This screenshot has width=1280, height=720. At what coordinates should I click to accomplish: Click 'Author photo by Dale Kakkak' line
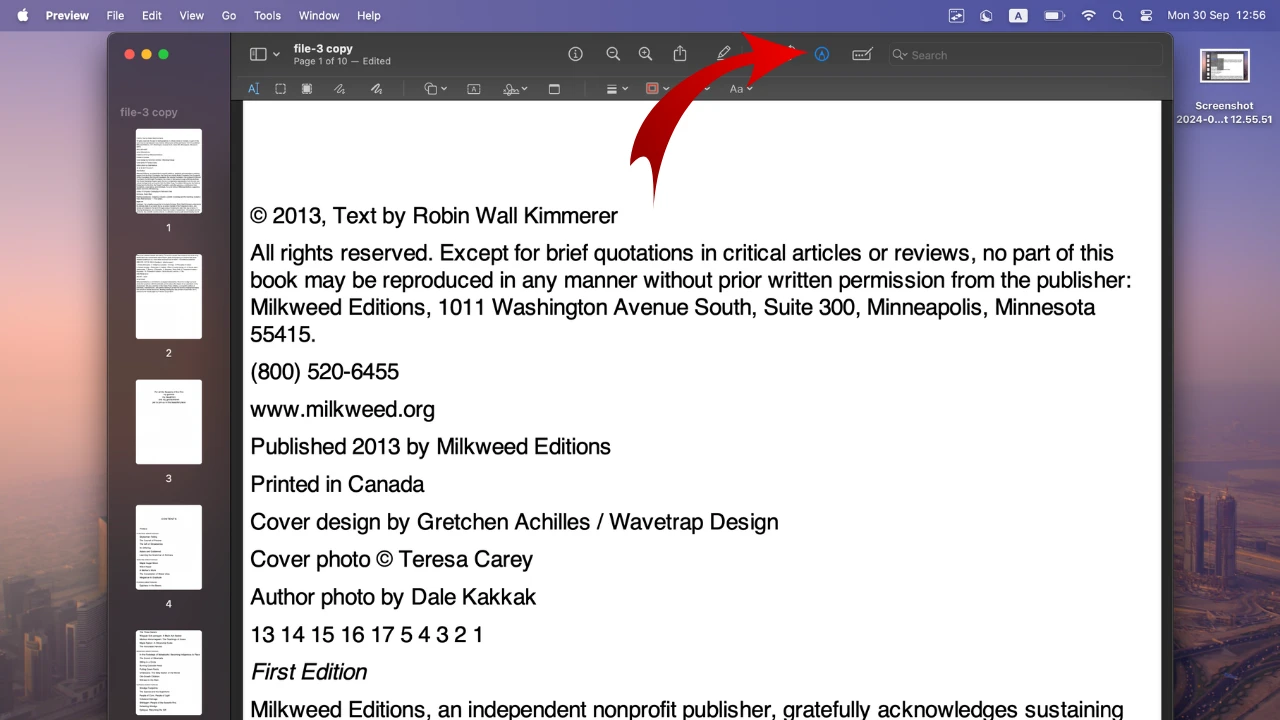pos(393,597)
